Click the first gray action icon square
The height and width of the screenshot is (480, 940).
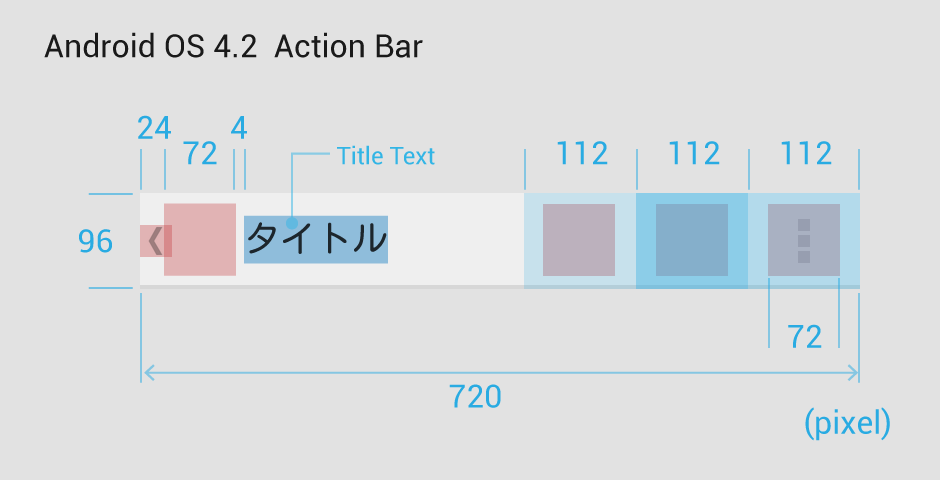(x=579, y=240)
